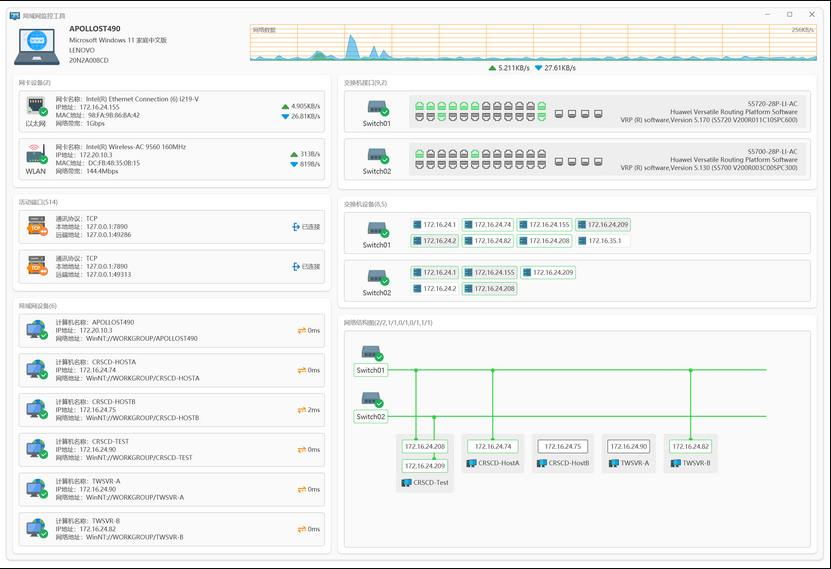Click TCP icon for remote address 127.0.0.1:49286

point(37,226)
